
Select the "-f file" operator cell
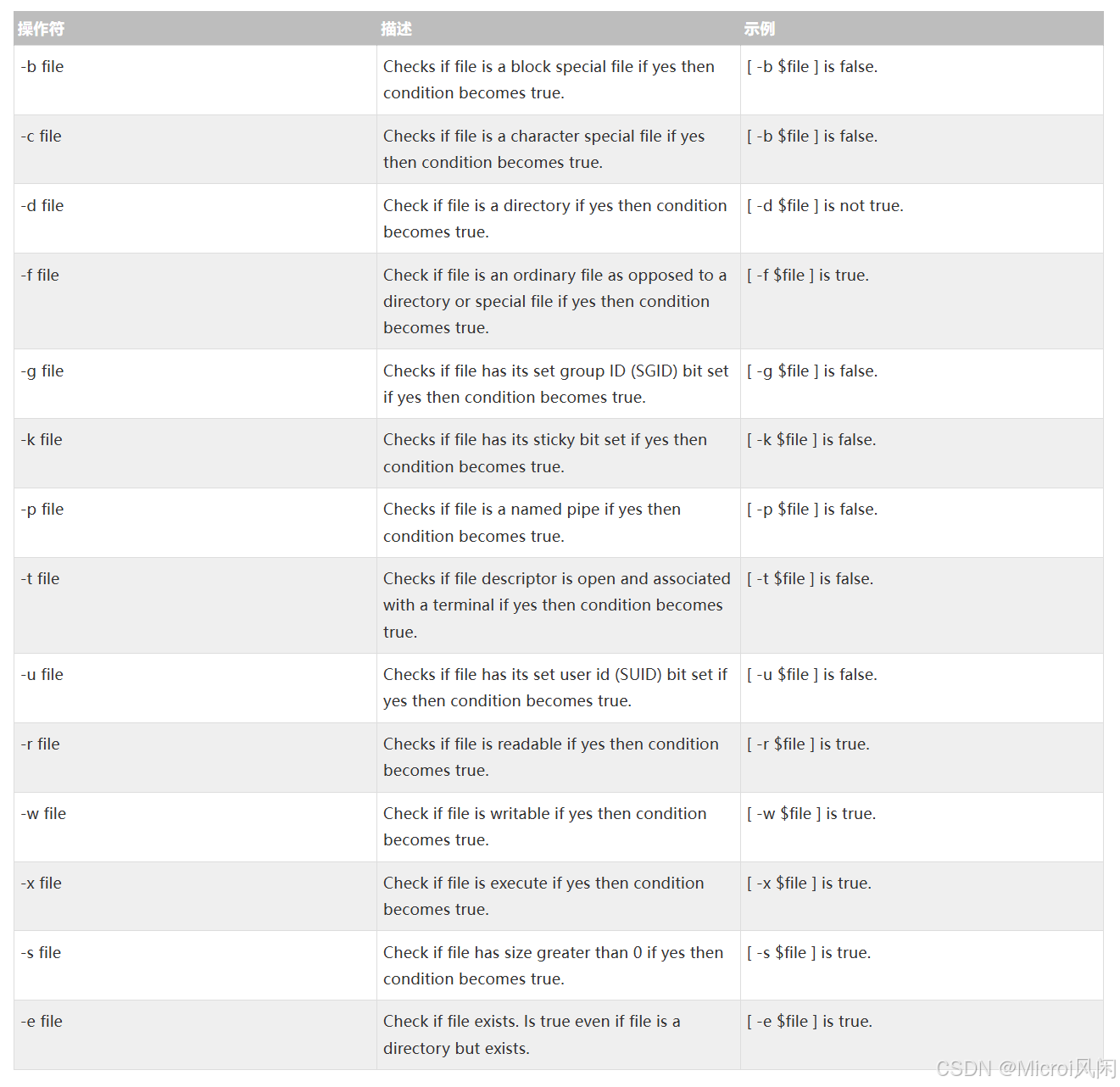coord(40,276)
